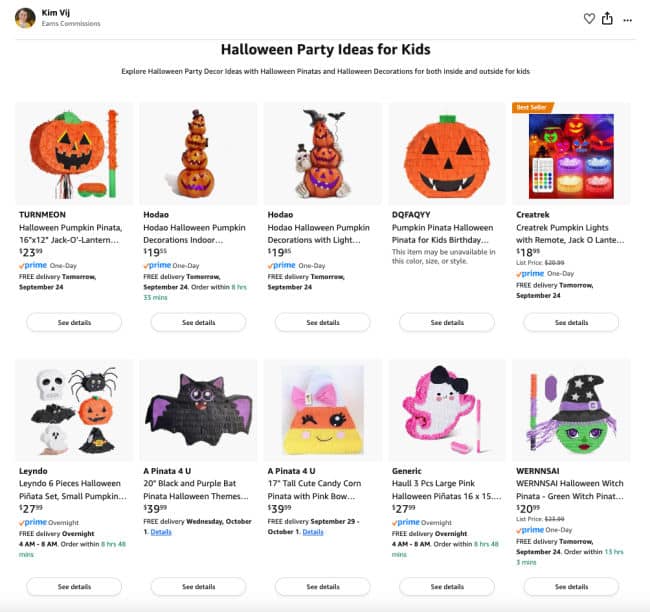Open candy corn pinata image
The image size is (650, 612).
coord(322,410)
